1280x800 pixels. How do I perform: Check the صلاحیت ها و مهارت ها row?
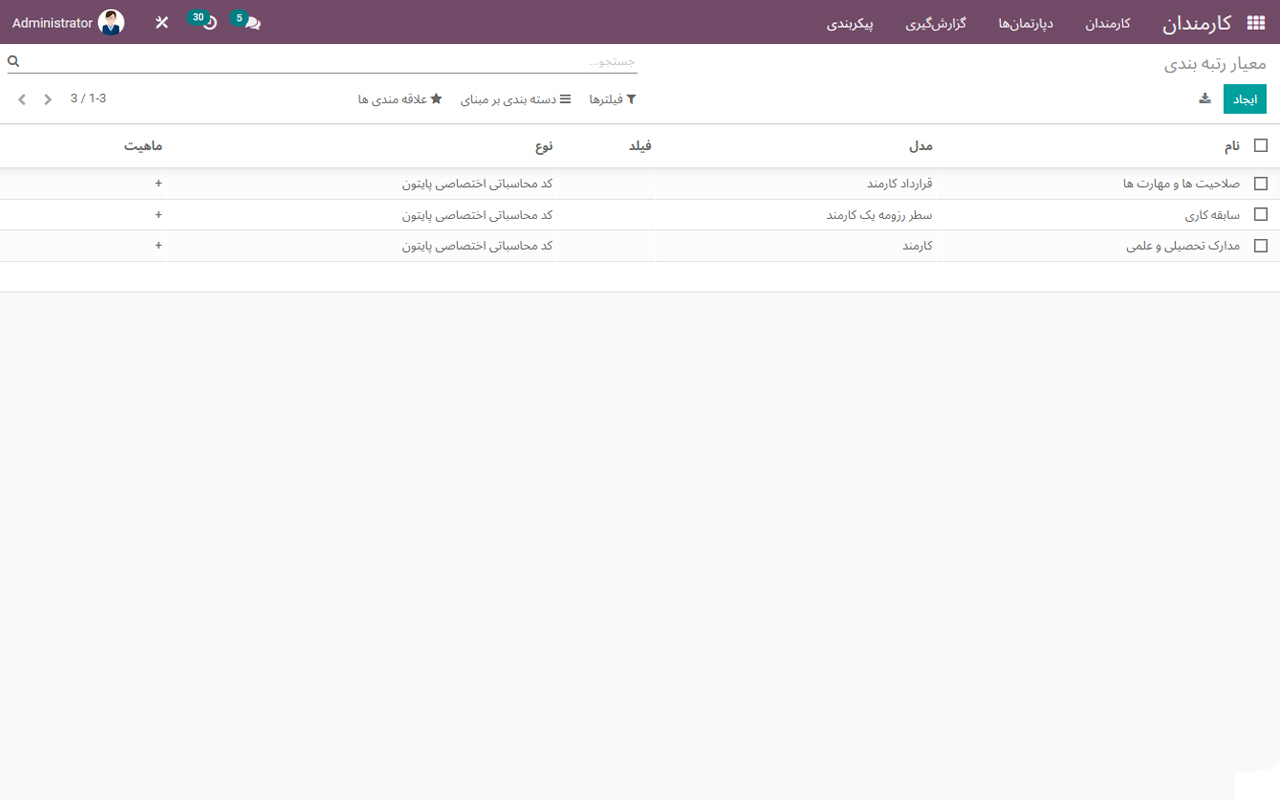pyautogui.click(x=1260, y=184)
